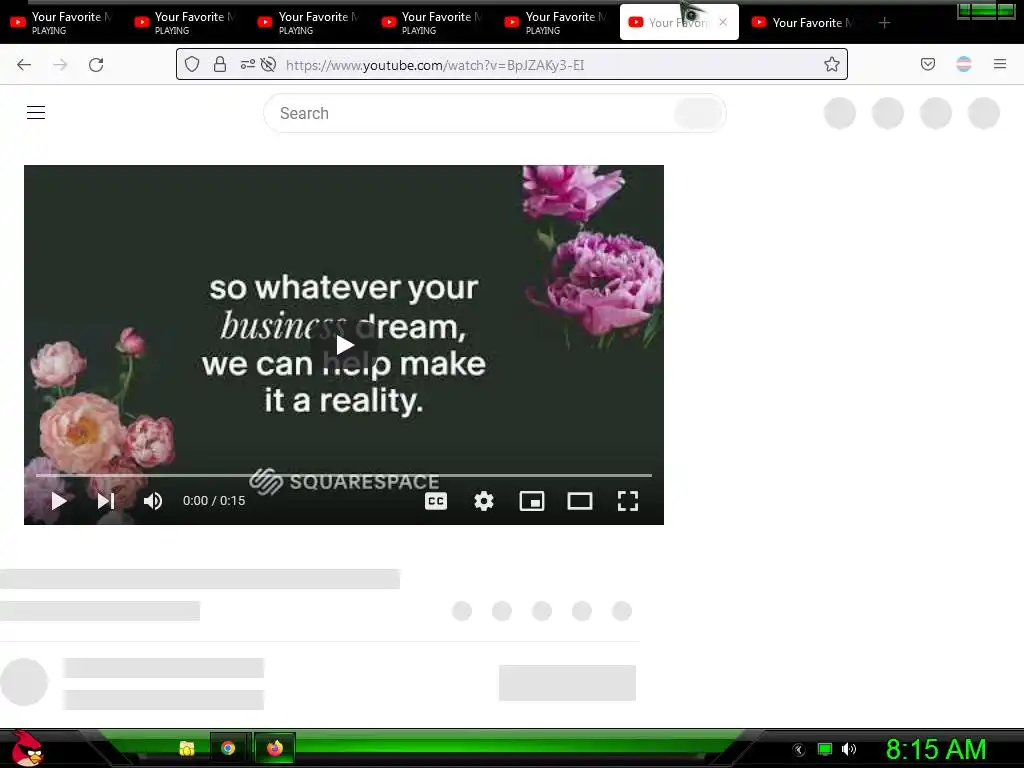Open the Firefox application menu
This screenshot has width=1024, height=768.
[1000, 64]
